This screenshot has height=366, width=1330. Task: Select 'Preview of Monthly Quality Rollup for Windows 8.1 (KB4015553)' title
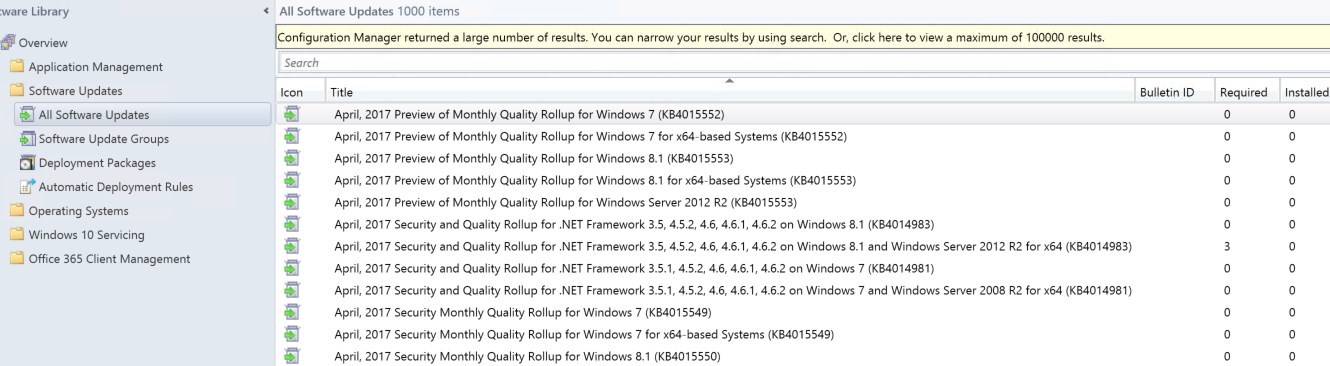[534, 158]
